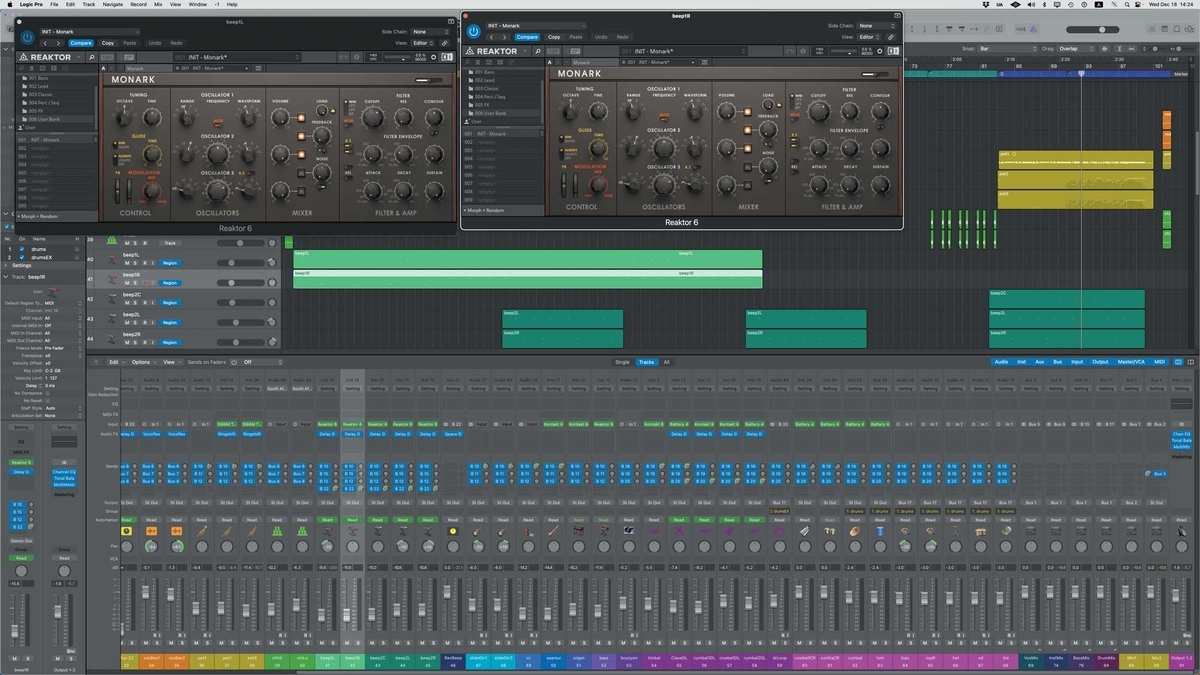The height and width of the screenshot is (675, 1200).
Task: Toggle the Bus channel filter in the mixer
Action: click(1056, 362)
